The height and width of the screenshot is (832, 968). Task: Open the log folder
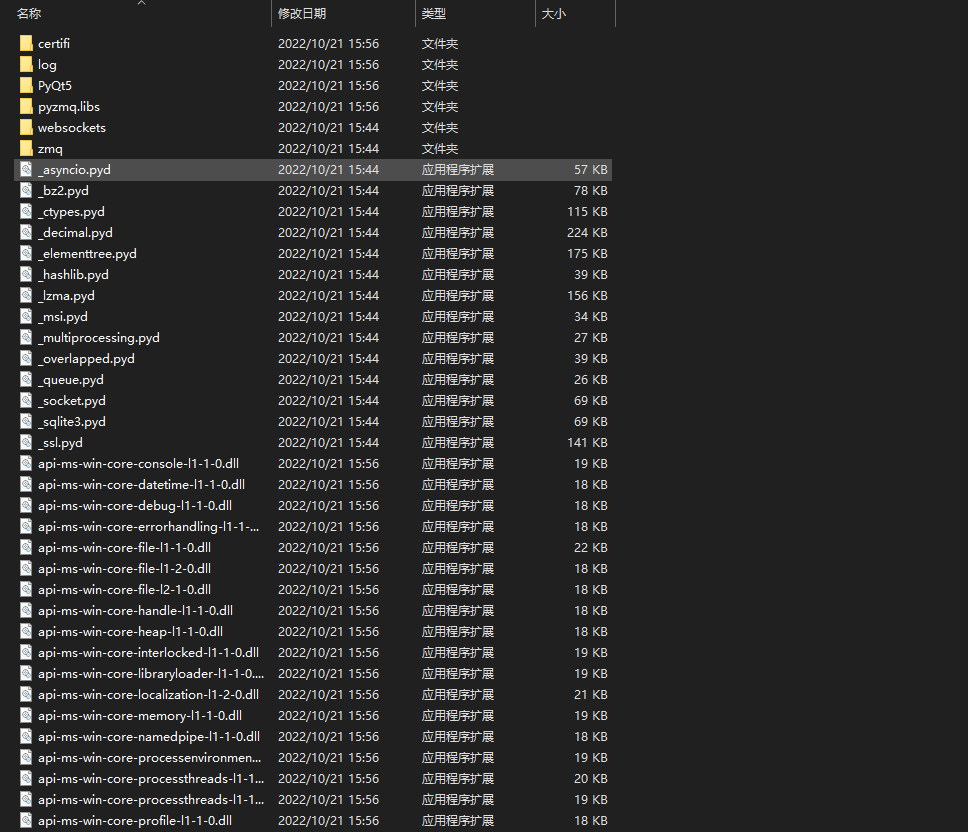(47, 64)
